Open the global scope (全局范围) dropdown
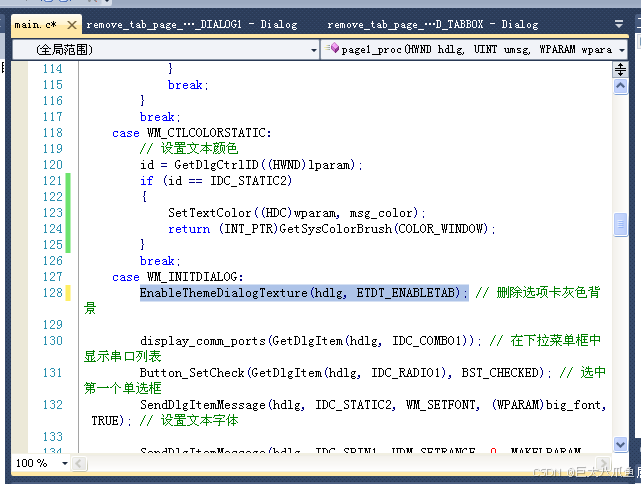 (x=166, y=49)
